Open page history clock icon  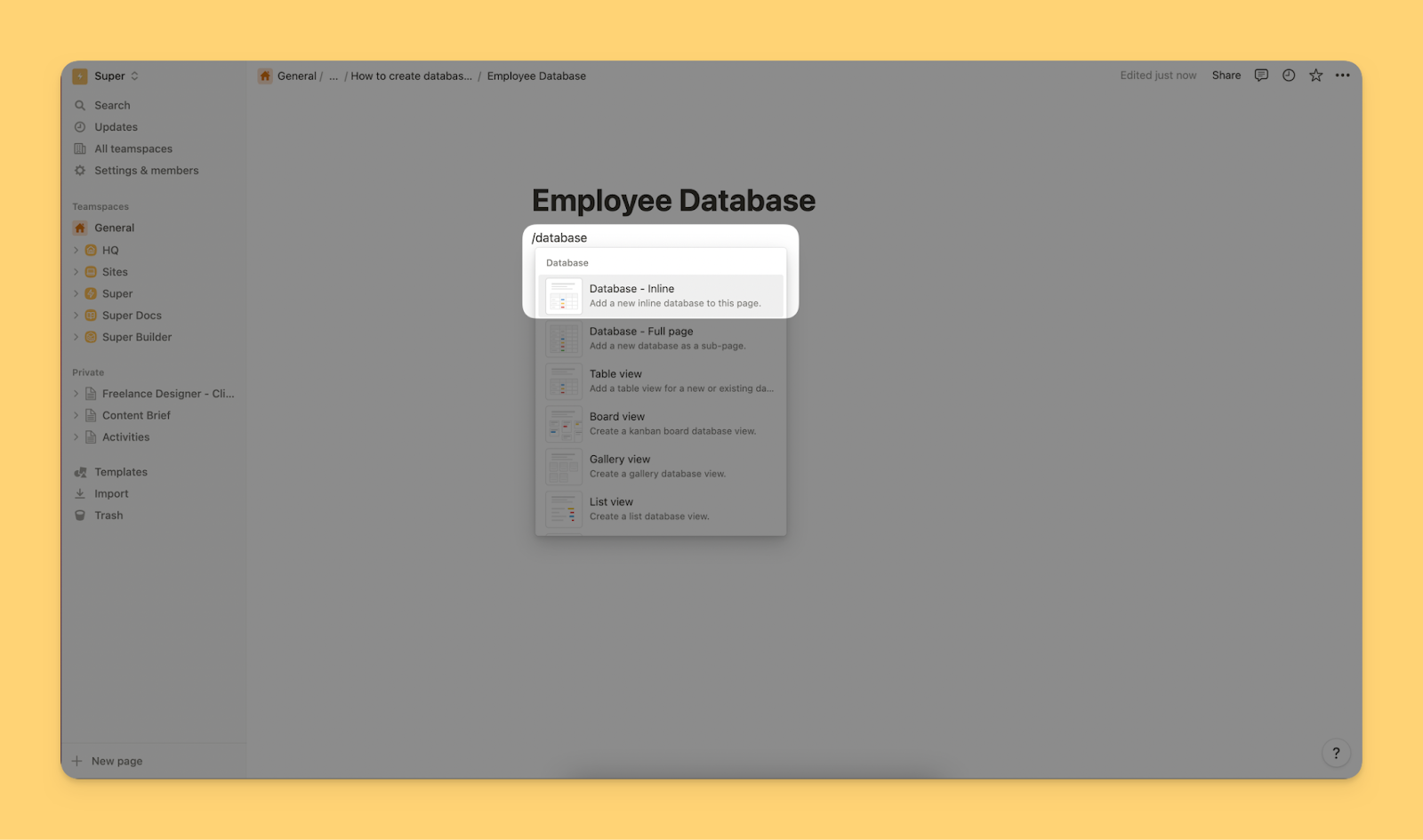[x=1289, y=76]
